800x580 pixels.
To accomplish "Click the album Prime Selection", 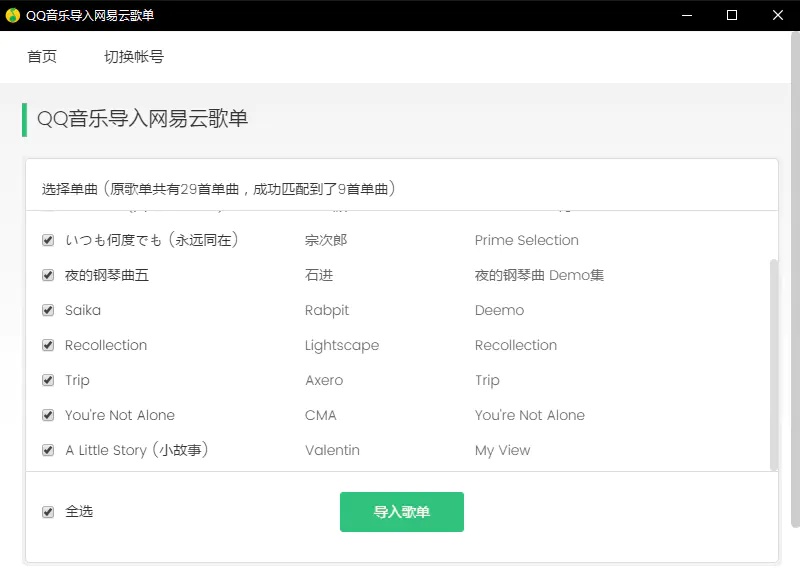I will tap(526, 240).
